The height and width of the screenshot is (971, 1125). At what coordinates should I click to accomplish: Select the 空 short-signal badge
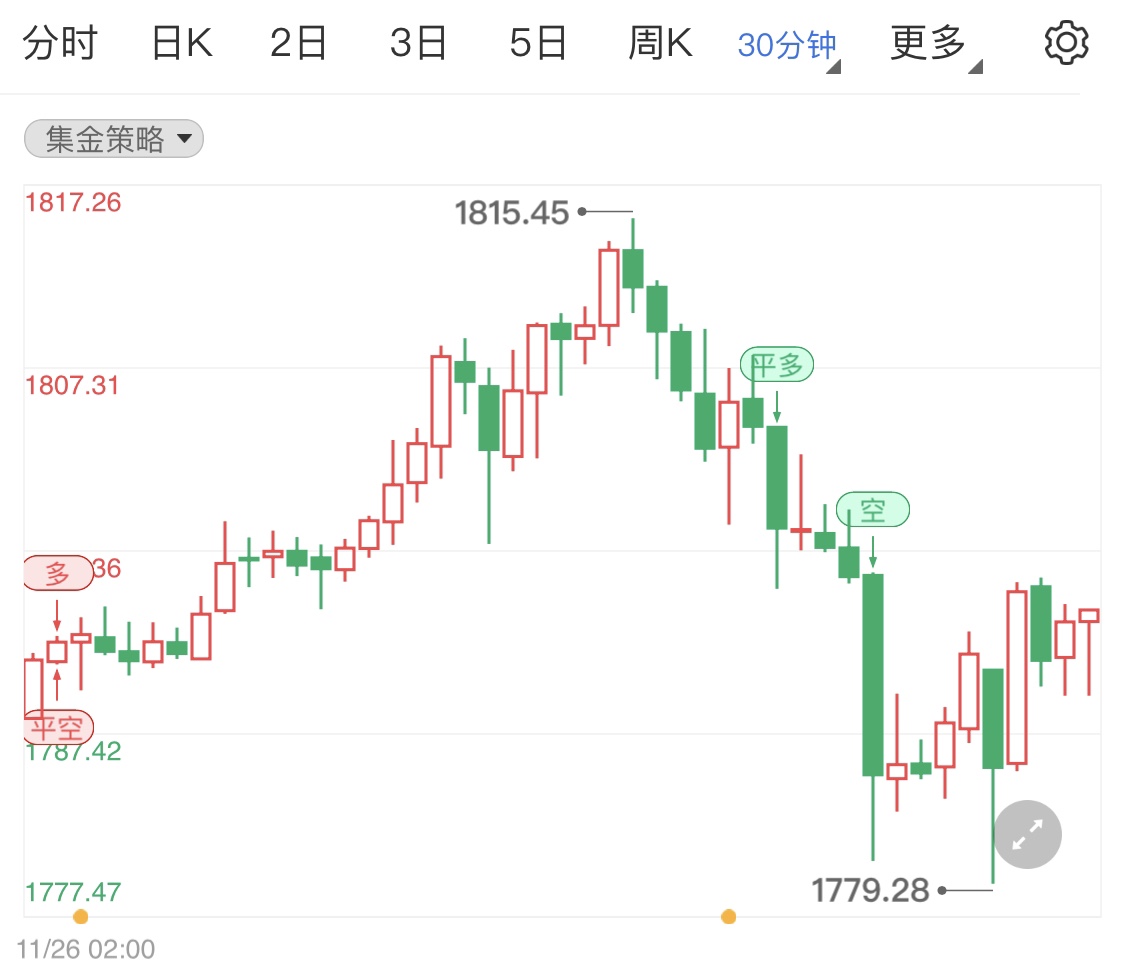(x=873, y=510)
